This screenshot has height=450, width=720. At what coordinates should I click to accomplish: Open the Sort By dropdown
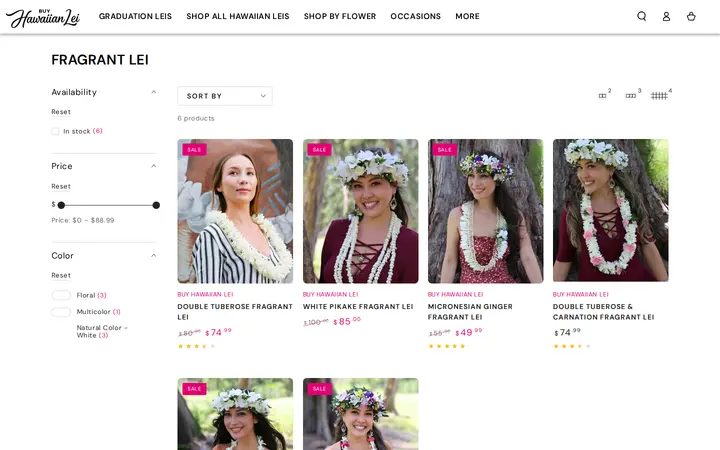225,96
